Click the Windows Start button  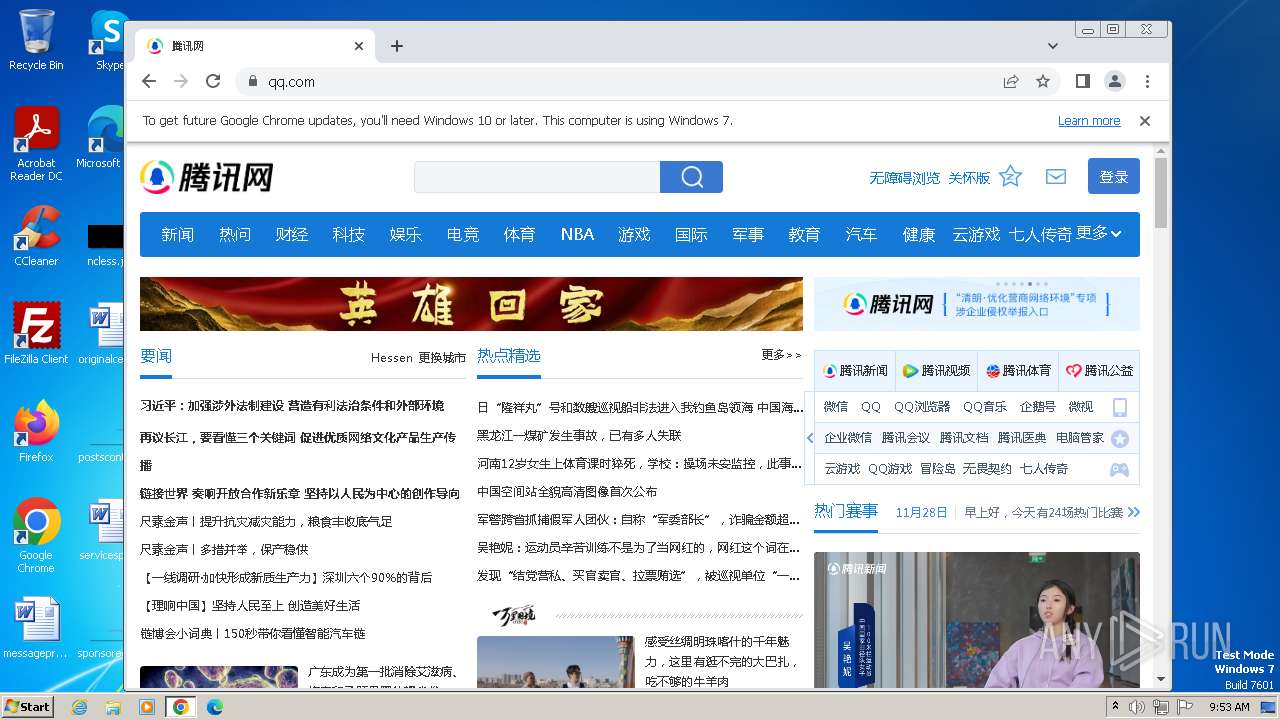27,706
